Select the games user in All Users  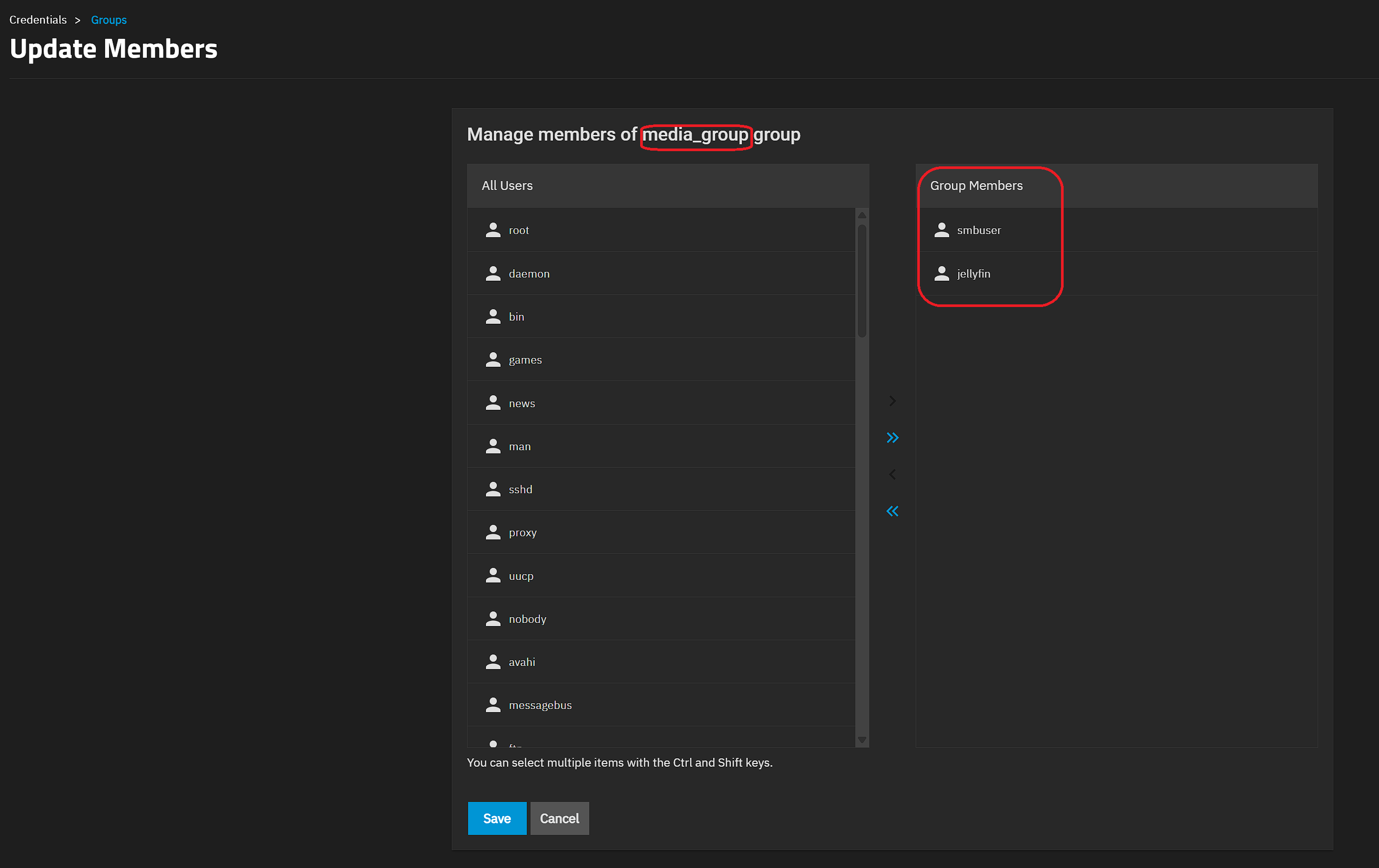click(x=525, y=359)
